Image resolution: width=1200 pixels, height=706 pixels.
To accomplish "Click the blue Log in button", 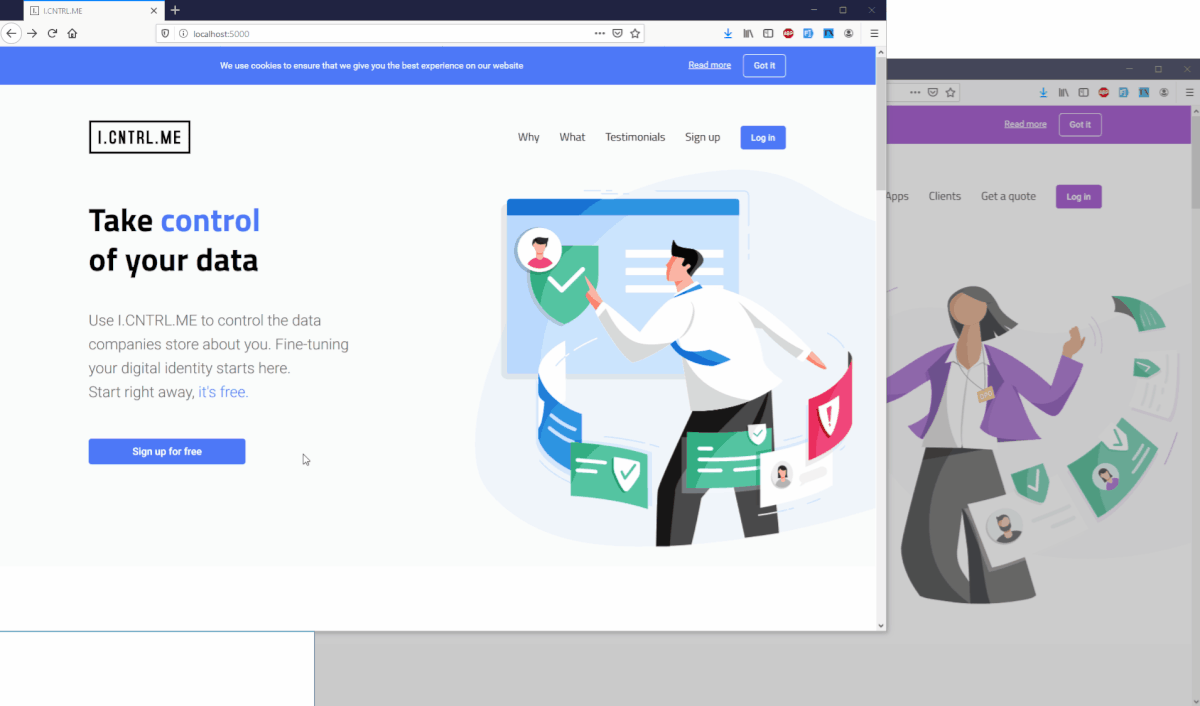I will point(763,138).
